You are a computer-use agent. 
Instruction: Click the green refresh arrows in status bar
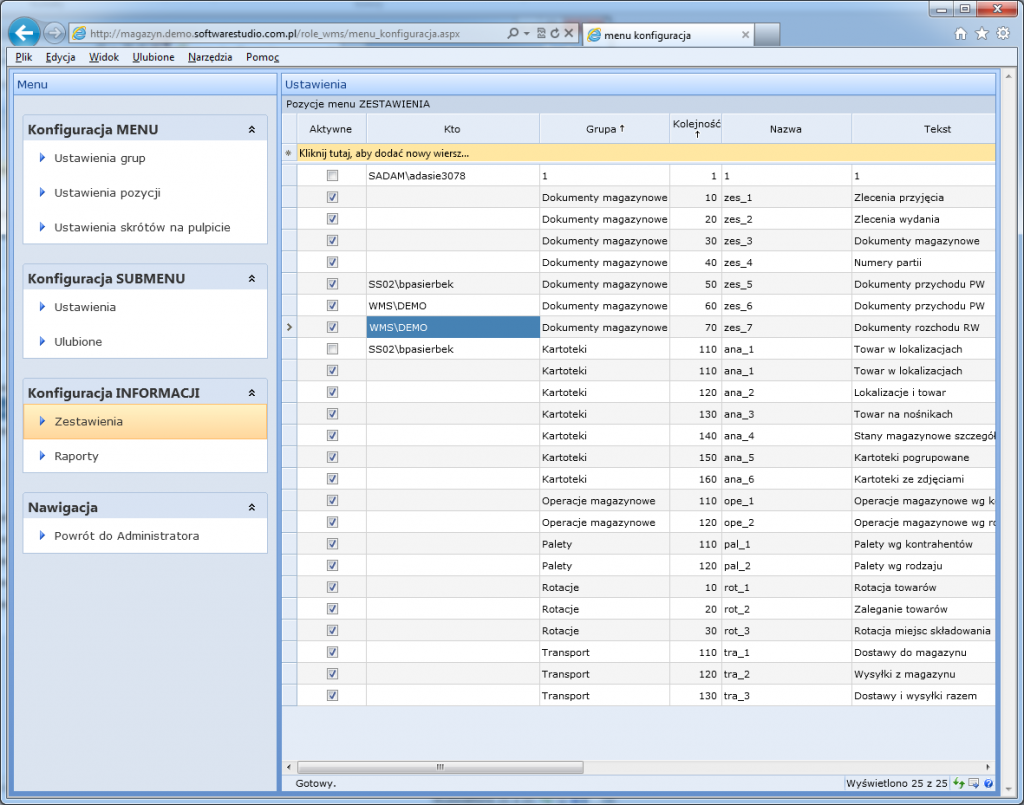958,783
